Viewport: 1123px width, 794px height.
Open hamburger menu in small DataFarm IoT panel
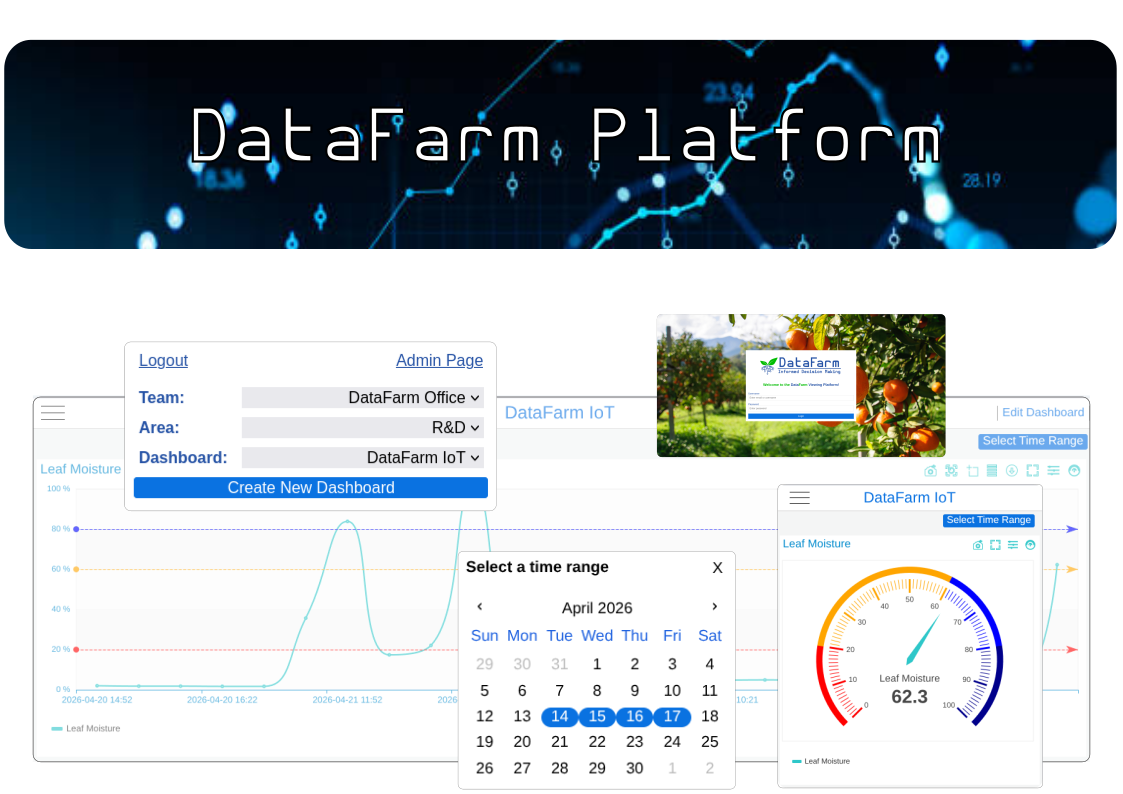point(799,498)
